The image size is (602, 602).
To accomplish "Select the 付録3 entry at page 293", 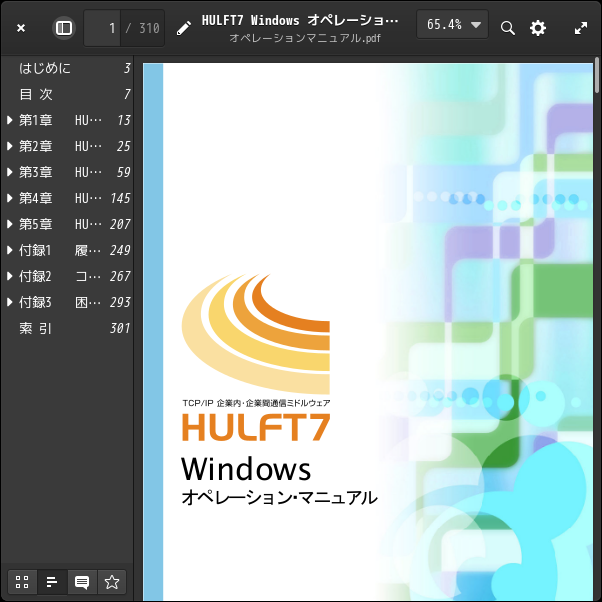I will [74, 302].
